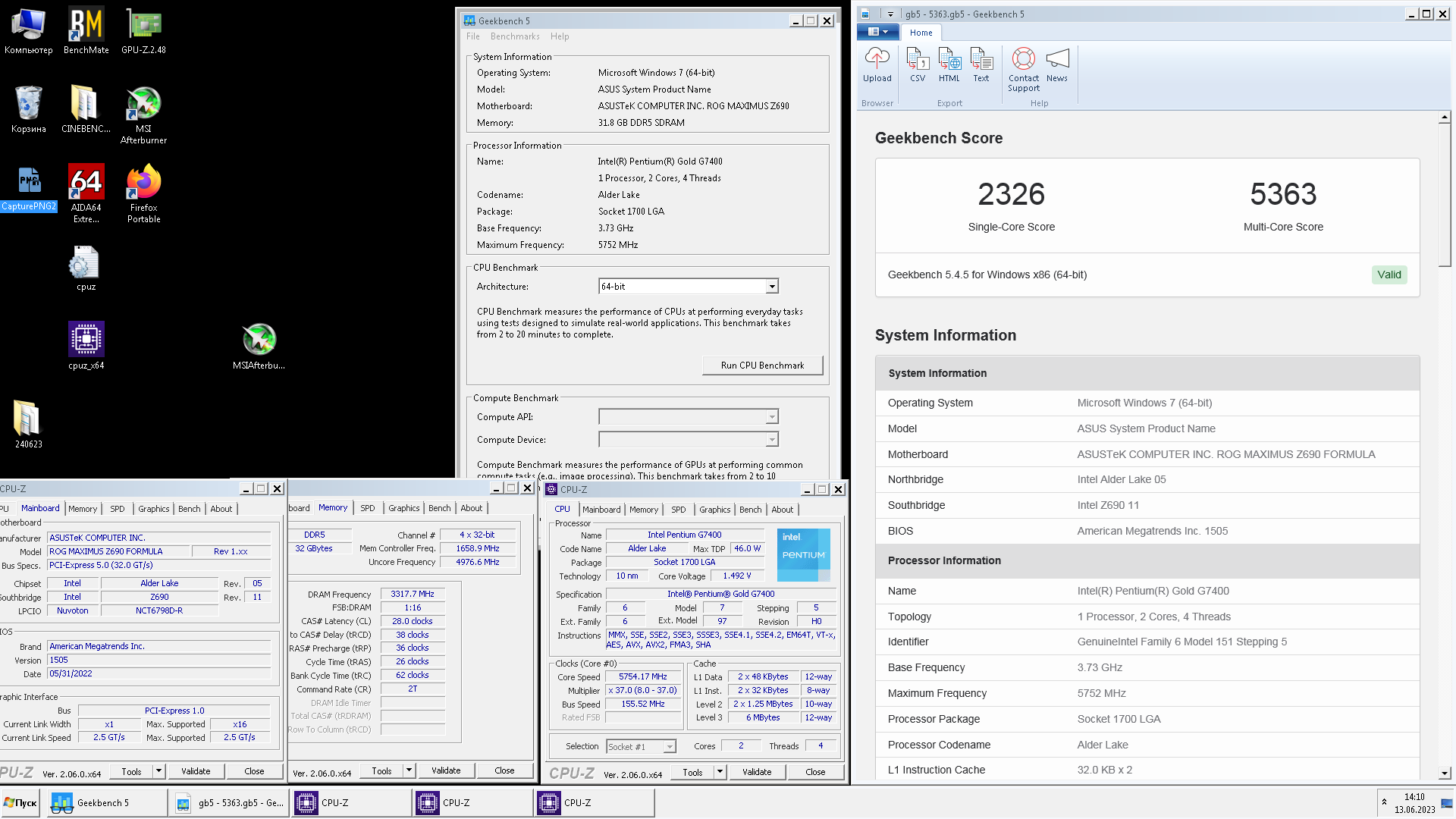
Task: Export results using the Text icon
Action: tap(981, 65)
